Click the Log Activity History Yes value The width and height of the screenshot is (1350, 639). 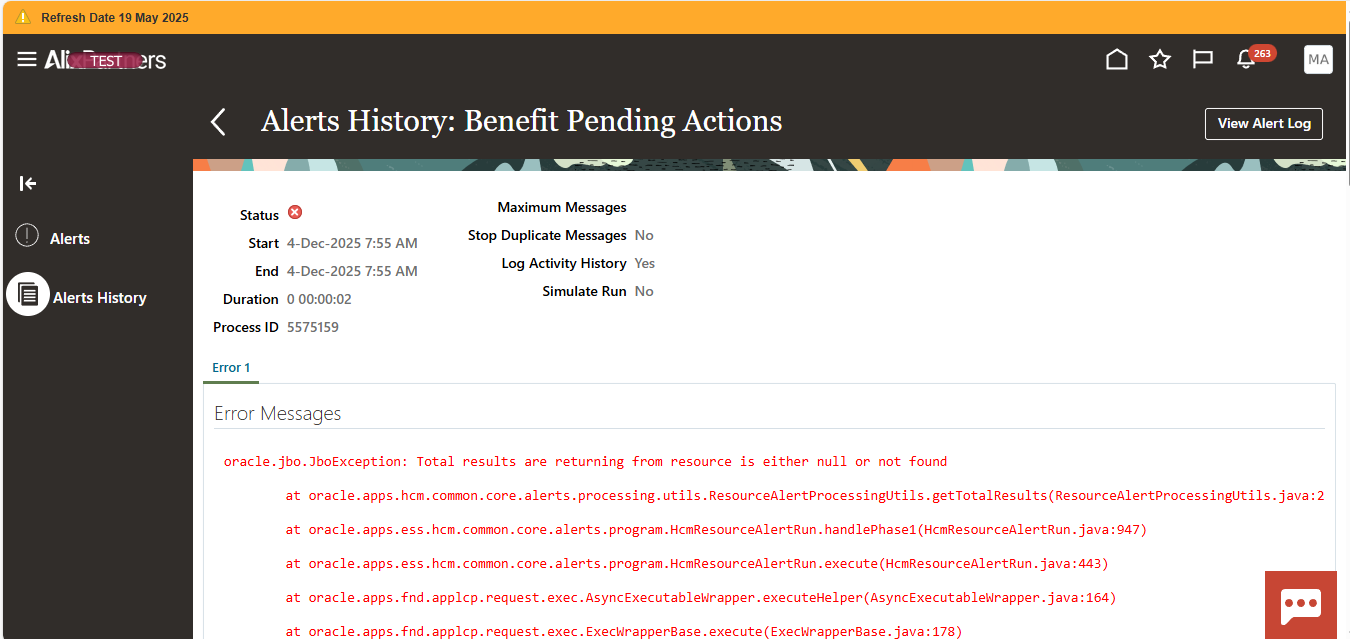[645, 263]
